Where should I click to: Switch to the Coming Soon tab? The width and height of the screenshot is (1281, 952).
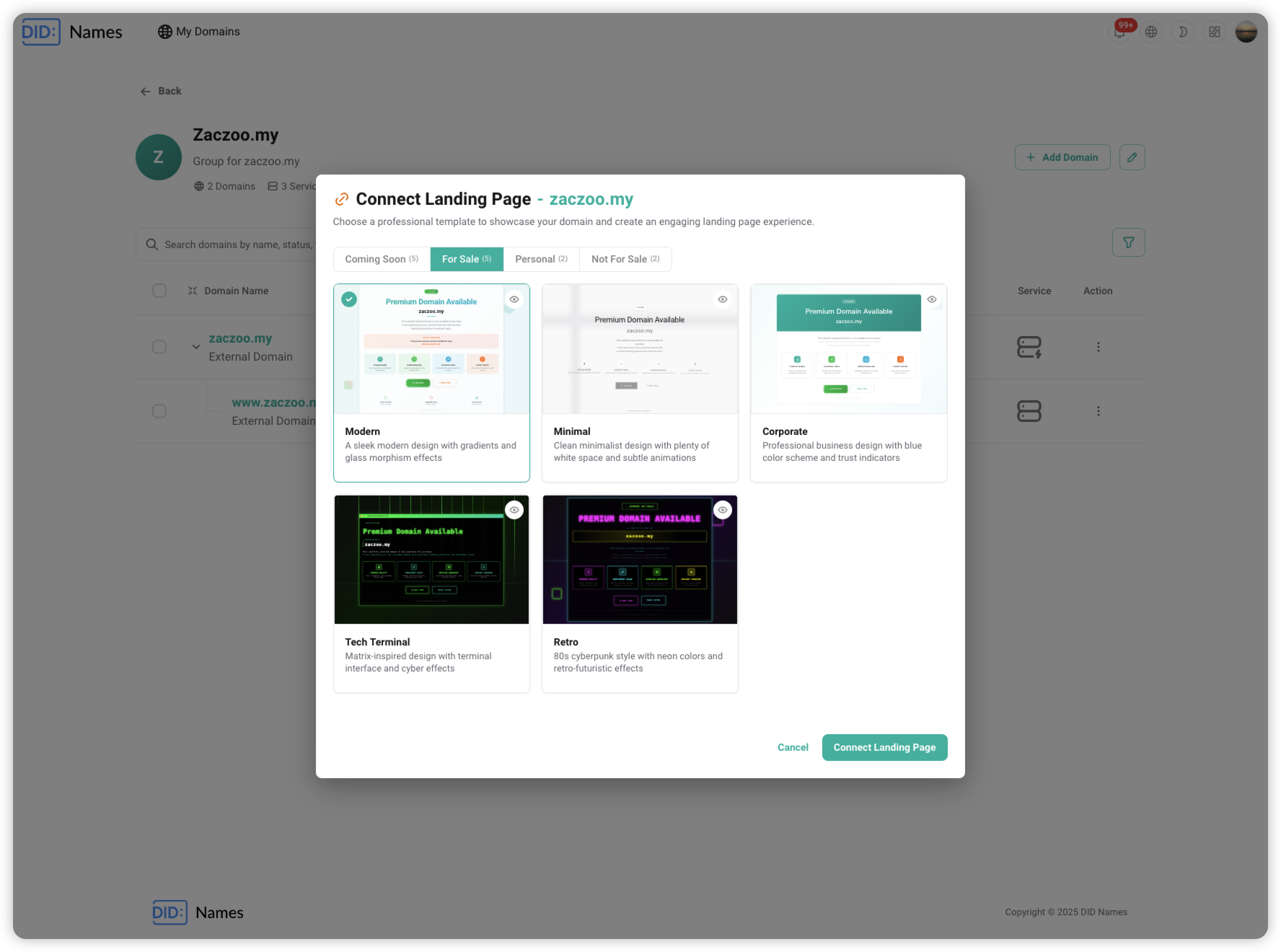coord(382,260)
